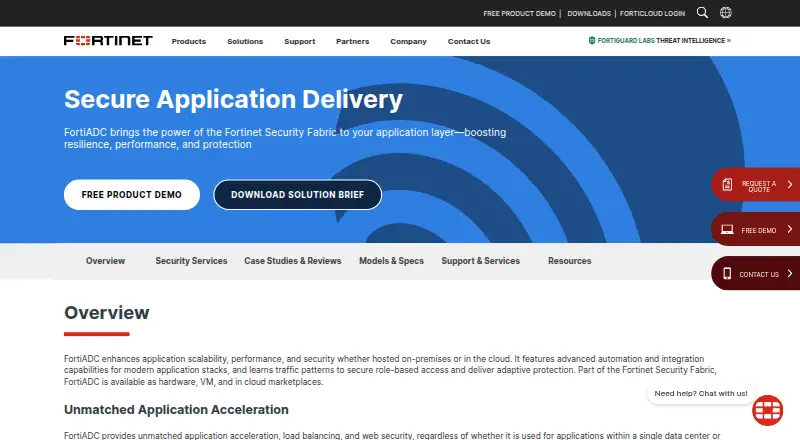
Task: Click the 'Secure Application Delivery' heading
Action: click(x=233, y=99)
